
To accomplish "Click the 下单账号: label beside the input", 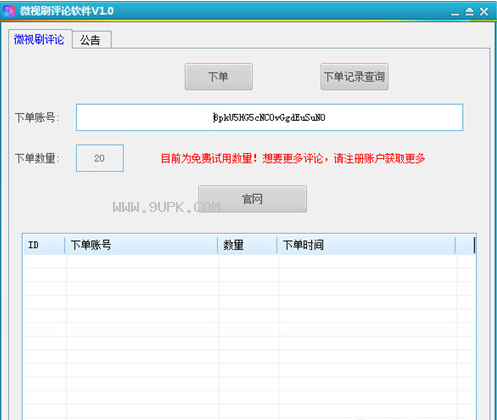I will click(x=37, y=117).
